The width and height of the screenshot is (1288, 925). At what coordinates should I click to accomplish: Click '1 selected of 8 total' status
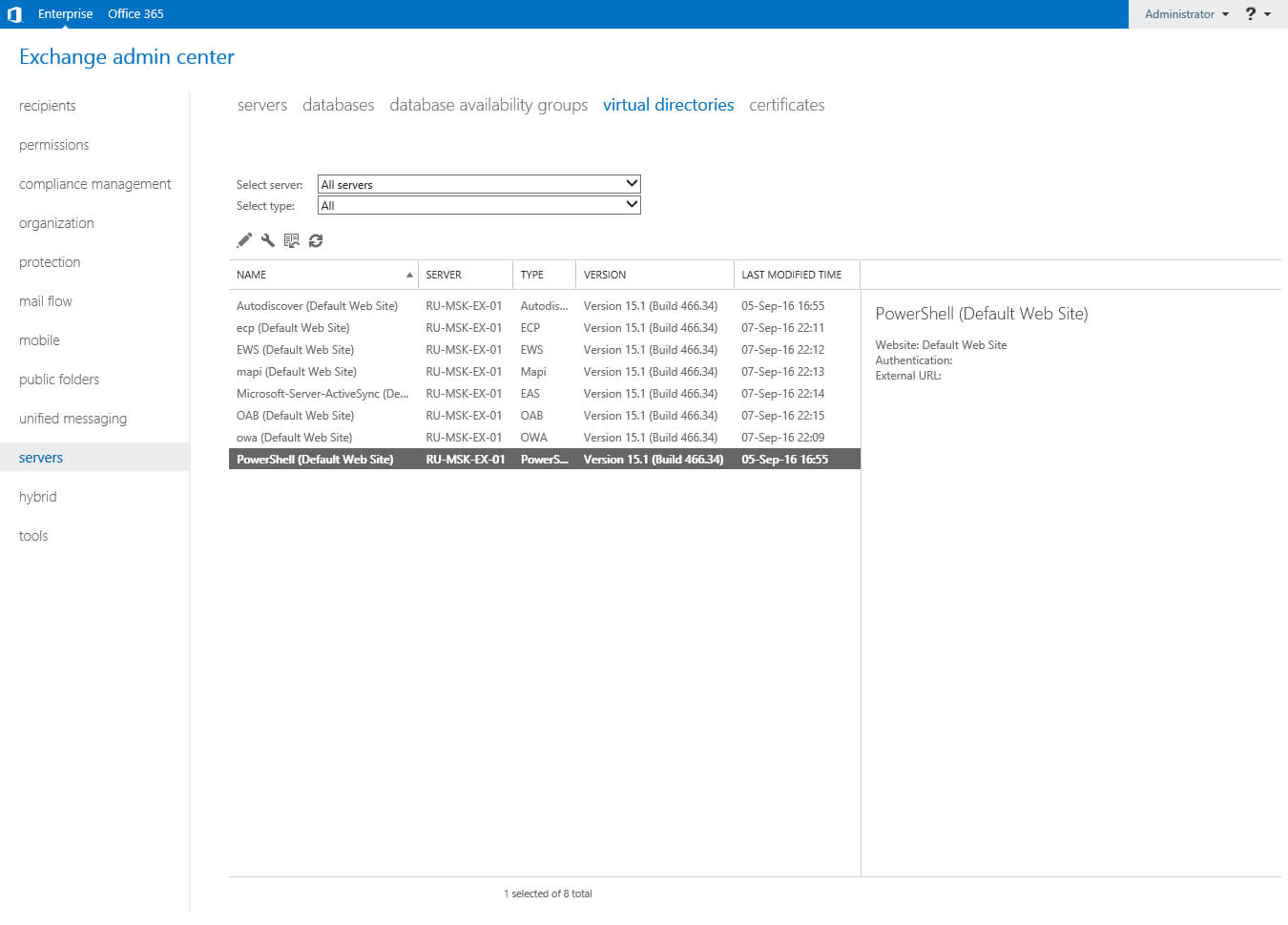548,894
